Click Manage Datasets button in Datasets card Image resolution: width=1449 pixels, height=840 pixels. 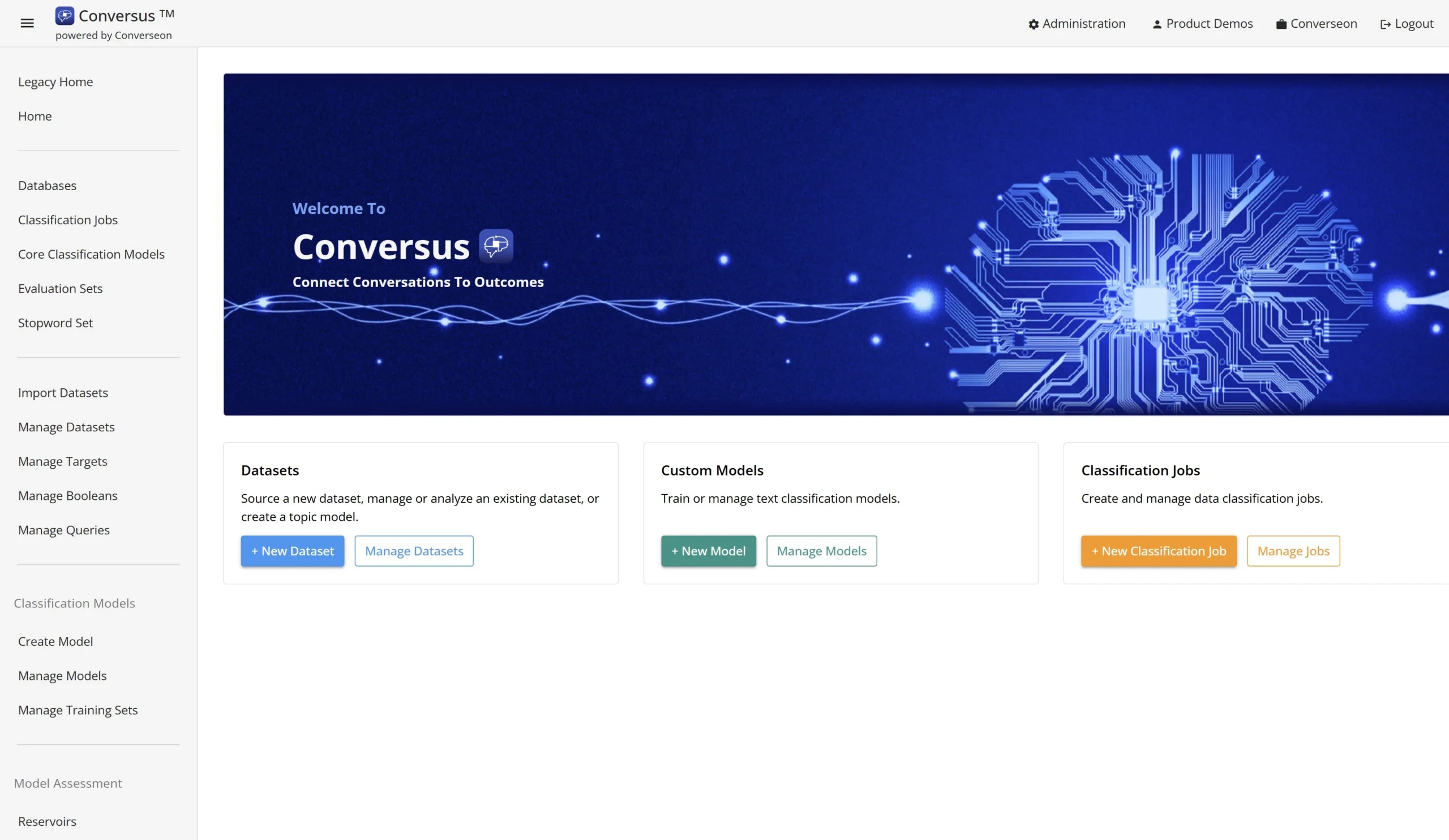coord(414,551)
